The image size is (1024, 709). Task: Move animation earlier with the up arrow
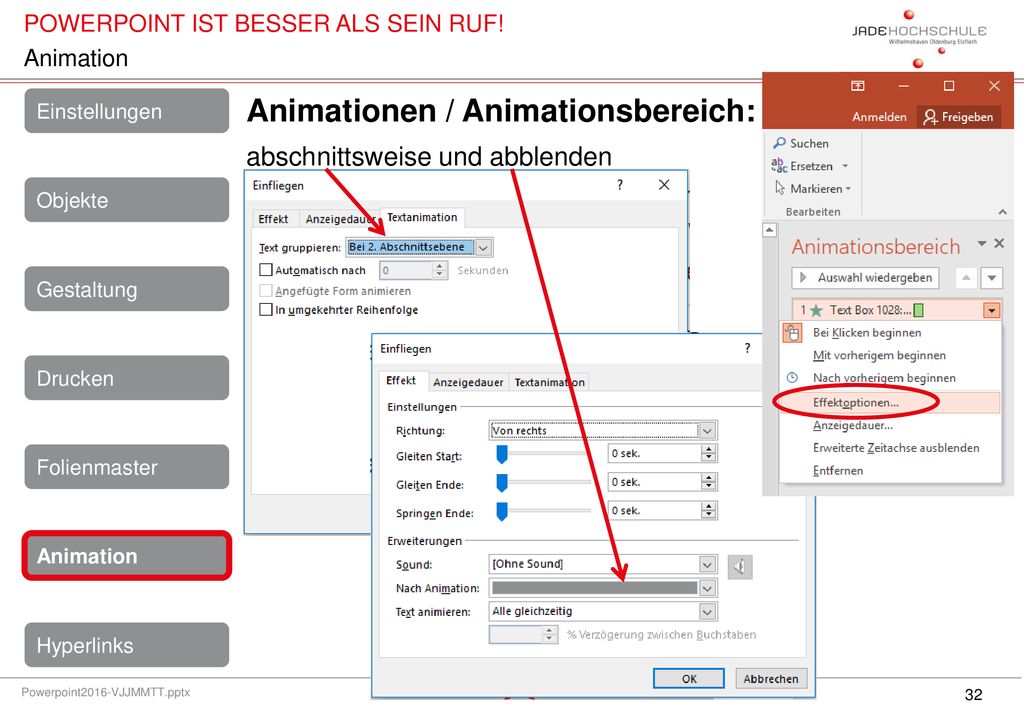[966, 278]
